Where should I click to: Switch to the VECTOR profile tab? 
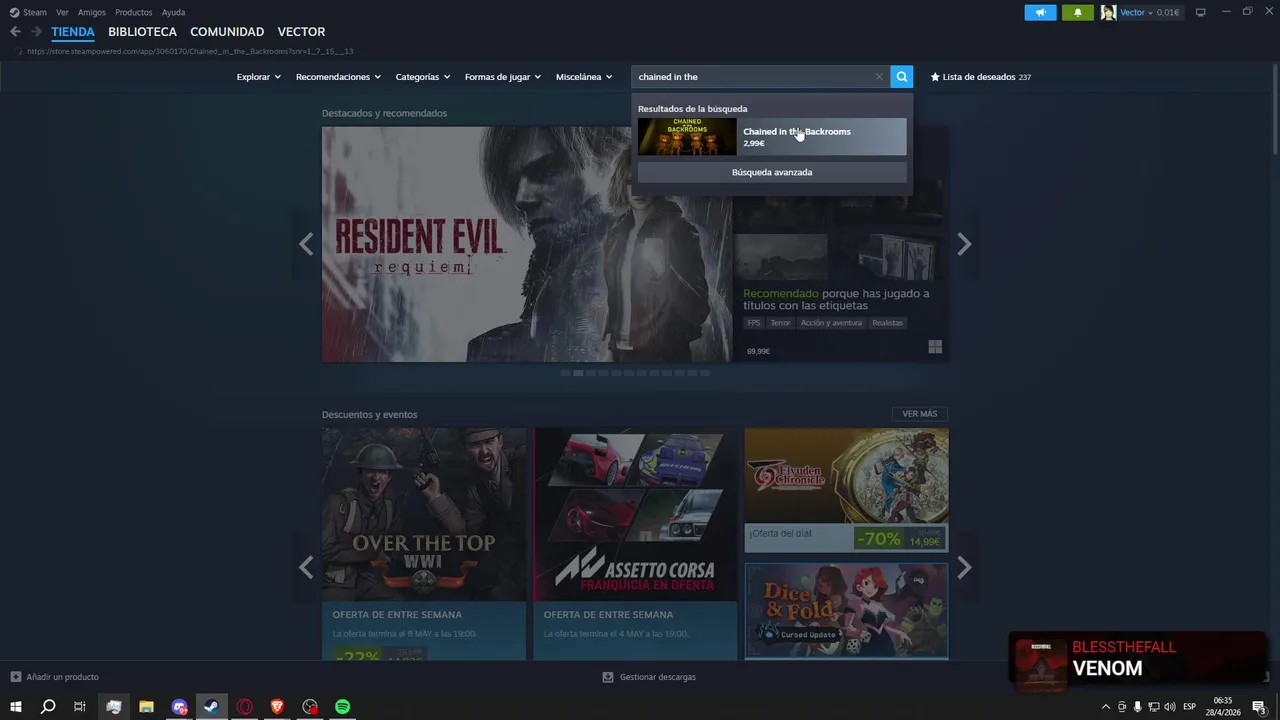click(x=301, y=32)
